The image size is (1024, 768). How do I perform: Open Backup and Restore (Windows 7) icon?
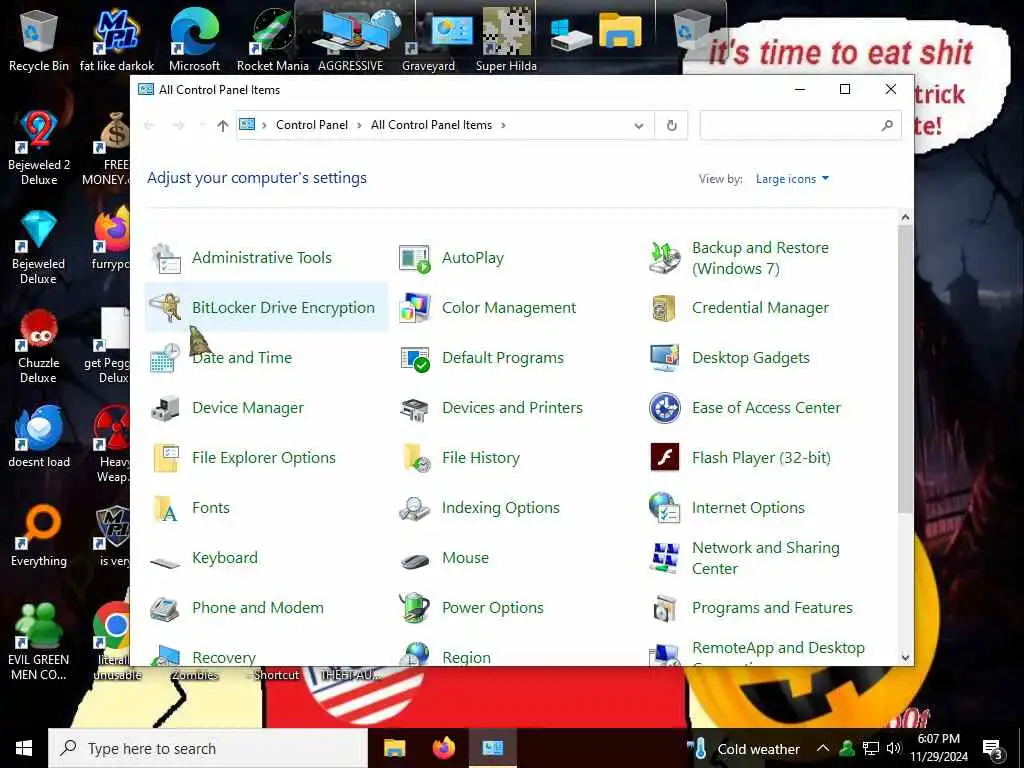click(665, 258)
